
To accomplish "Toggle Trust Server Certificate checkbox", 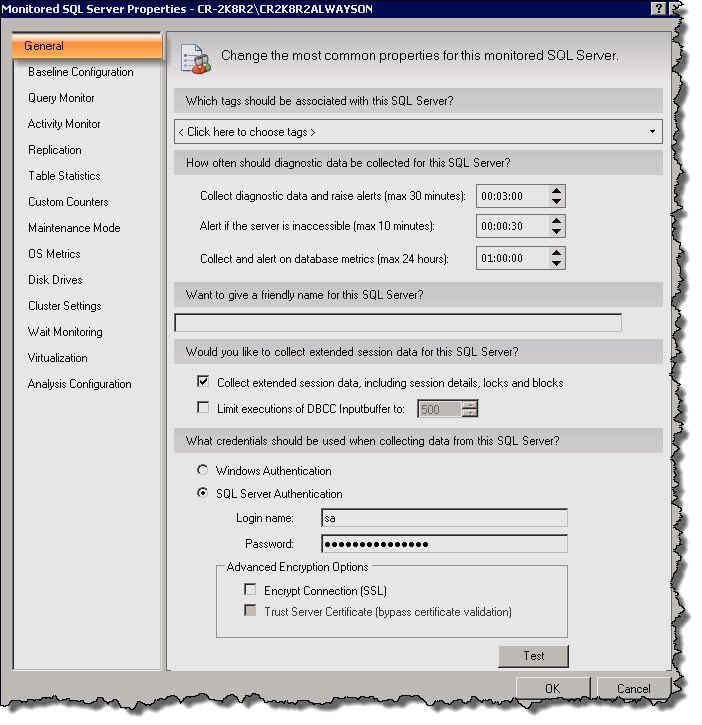I will (250, 610).
